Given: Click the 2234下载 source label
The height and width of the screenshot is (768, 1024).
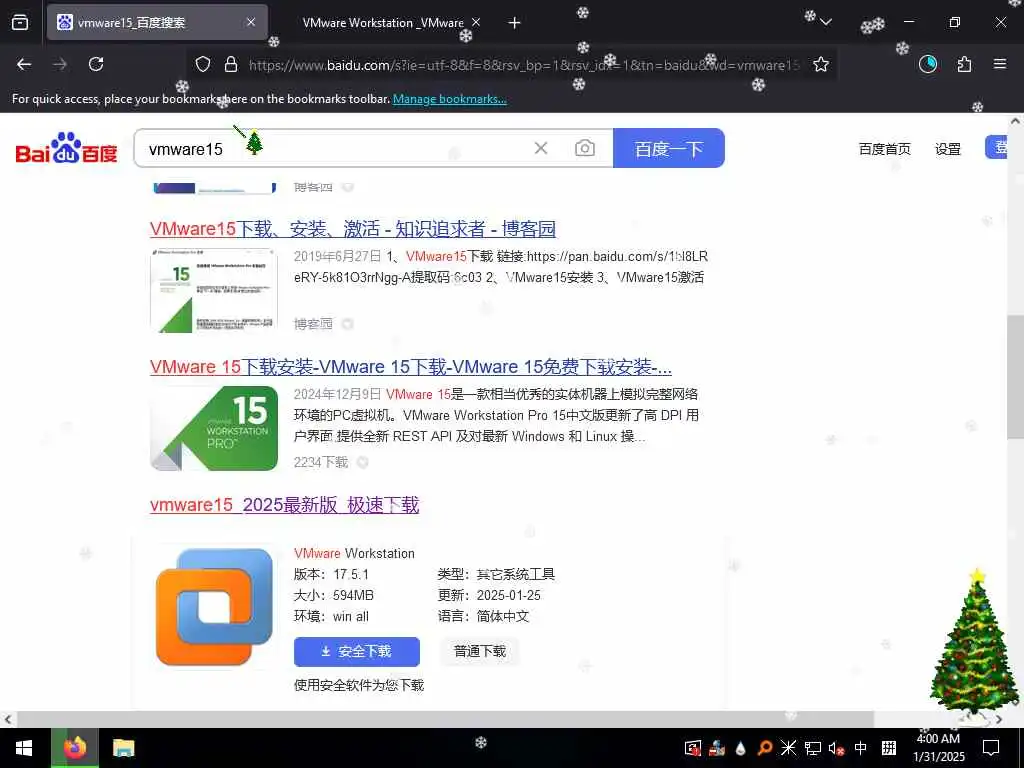Looking at the screenshot, I should click(321, 462).
